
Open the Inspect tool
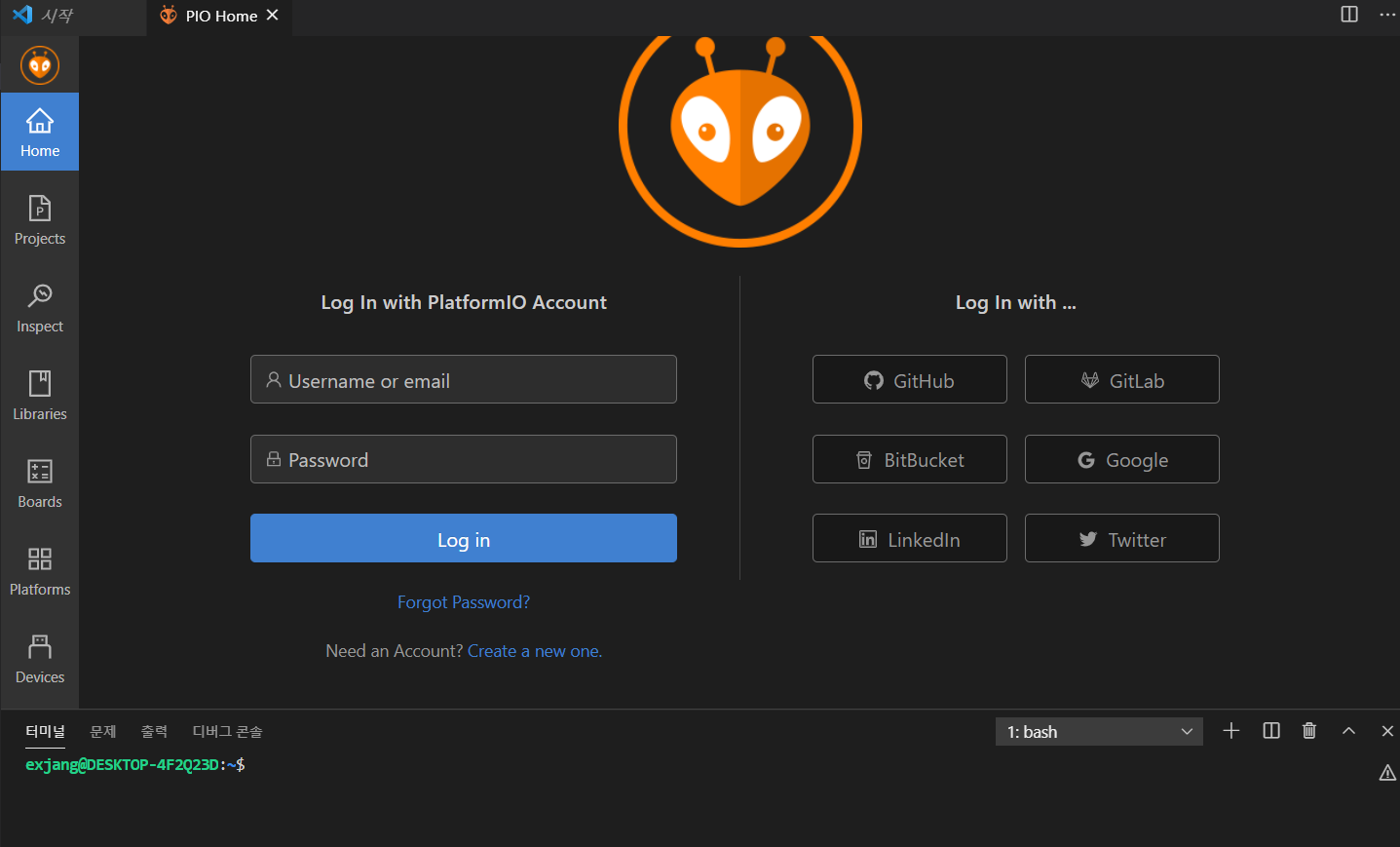(39, 307)
